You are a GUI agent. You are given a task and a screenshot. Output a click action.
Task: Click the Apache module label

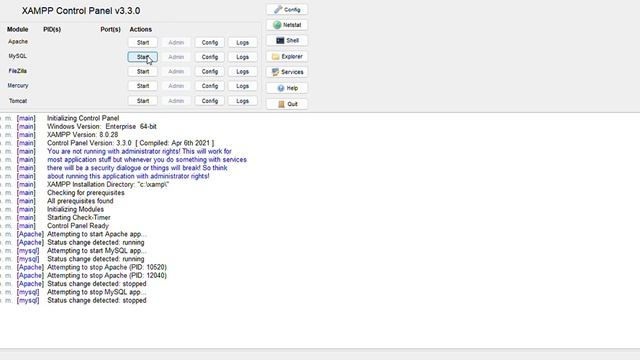(x=18, y=42)
